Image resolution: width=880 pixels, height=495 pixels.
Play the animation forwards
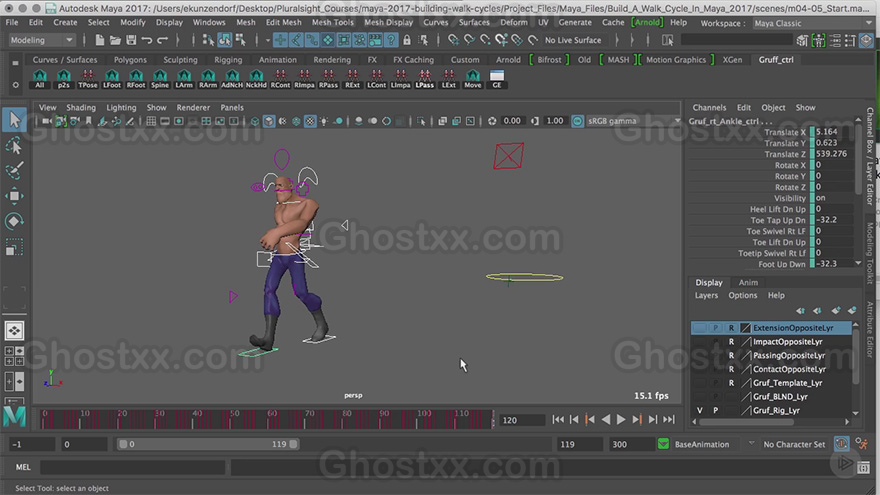[x=621, y=419]
